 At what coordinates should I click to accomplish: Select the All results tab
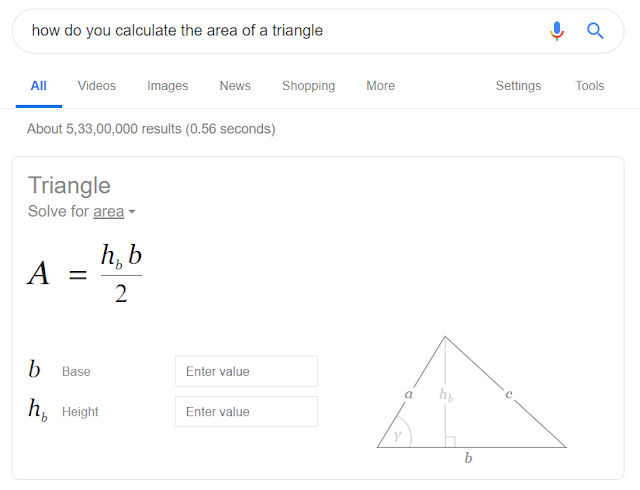39,86
